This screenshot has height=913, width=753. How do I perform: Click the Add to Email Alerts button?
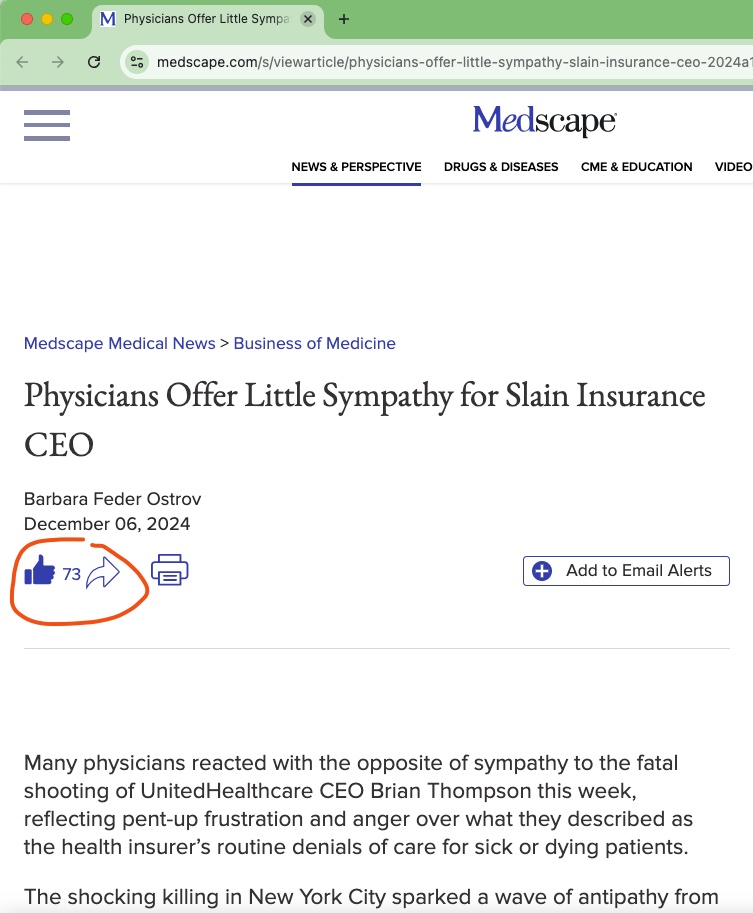626,571
